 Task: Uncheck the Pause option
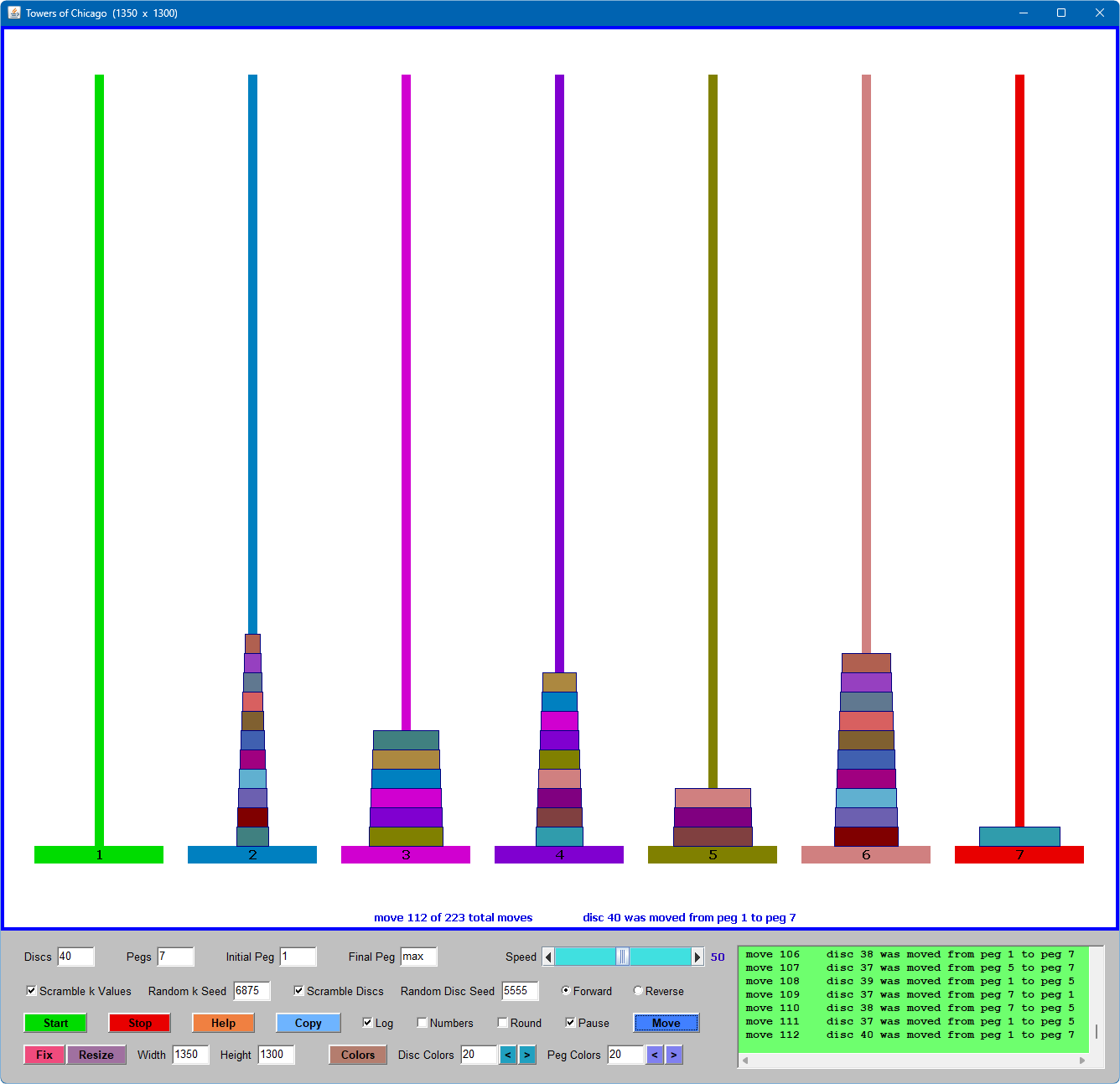click(x=571, y=1023)
